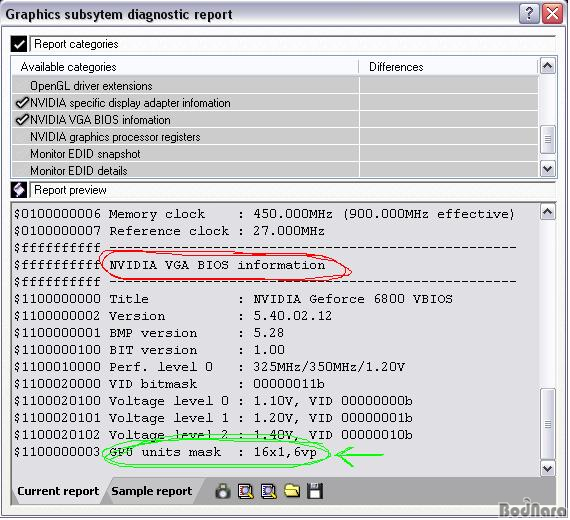The width and height of the screenshot is (570, 520).
Task: Click the Version 5.40.02.12 line
Action: [173, 316]
